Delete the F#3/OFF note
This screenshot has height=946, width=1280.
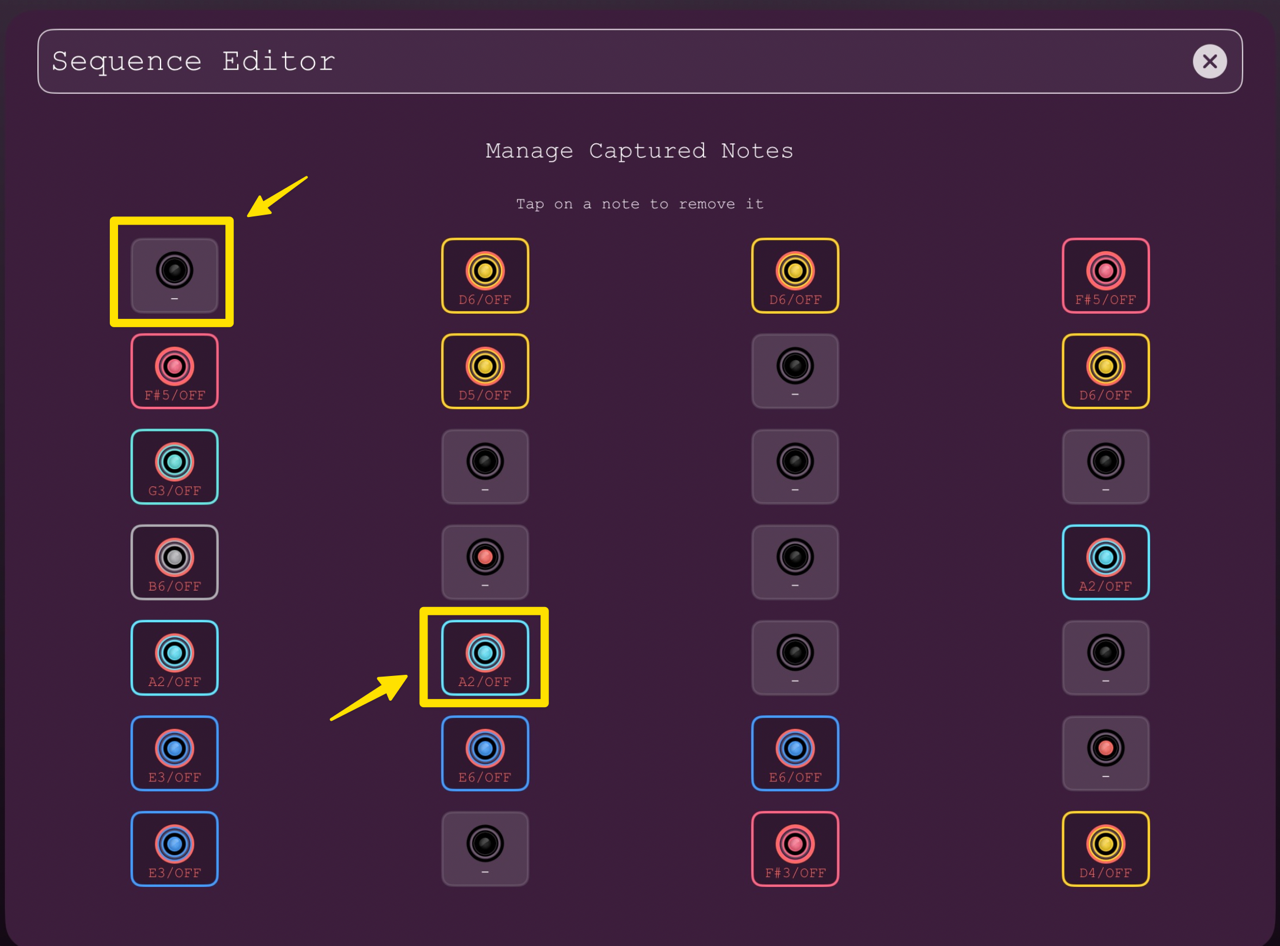795,849
